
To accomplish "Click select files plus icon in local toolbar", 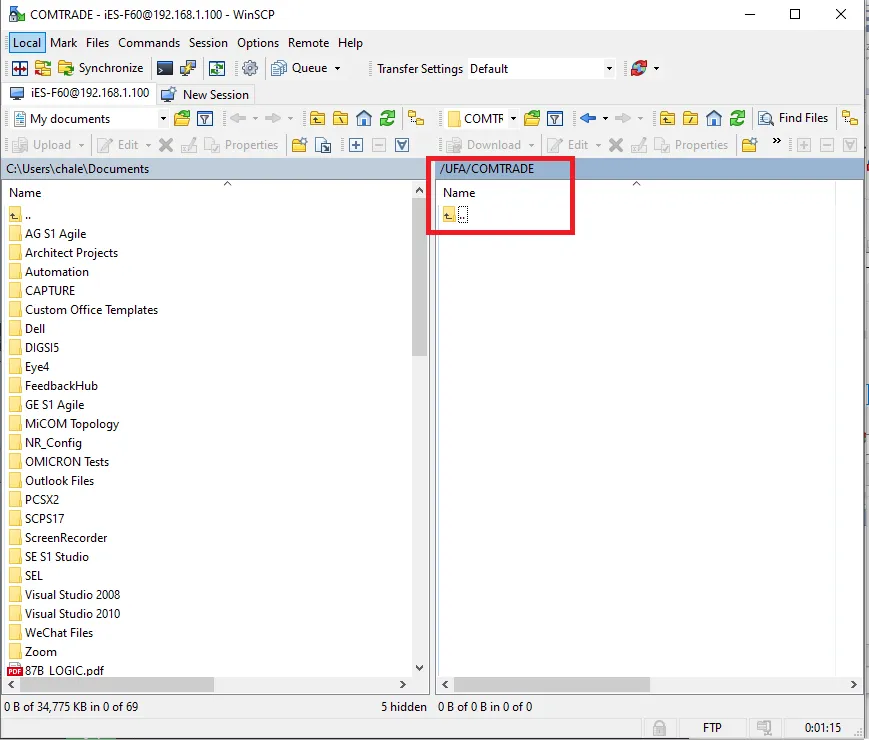I will tap(356, 145).
